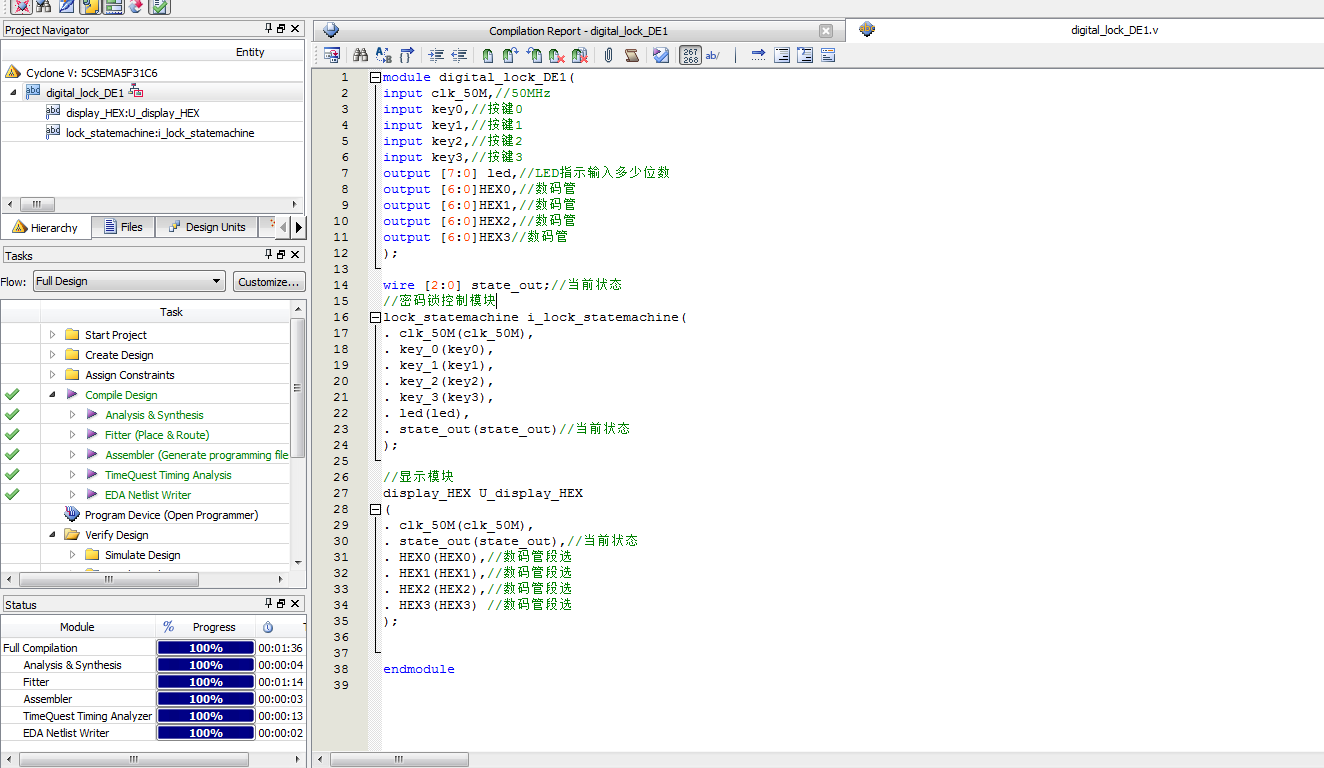The height and width of the screenshot is (768, 1324).
Task: Click the paperclip insert file icon
Action: pyautogui.click(x=607, y=56)
